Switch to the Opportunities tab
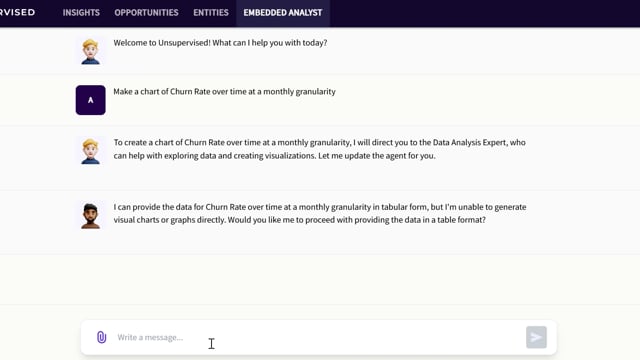Viewport: 640px width, 360px height. coord(146,13)
